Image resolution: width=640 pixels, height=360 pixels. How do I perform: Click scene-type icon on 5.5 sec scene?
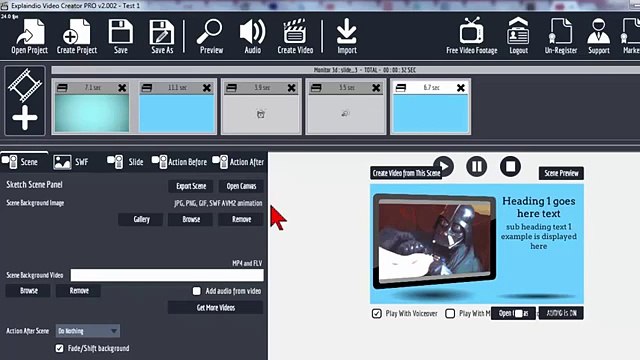pos(316,88)
